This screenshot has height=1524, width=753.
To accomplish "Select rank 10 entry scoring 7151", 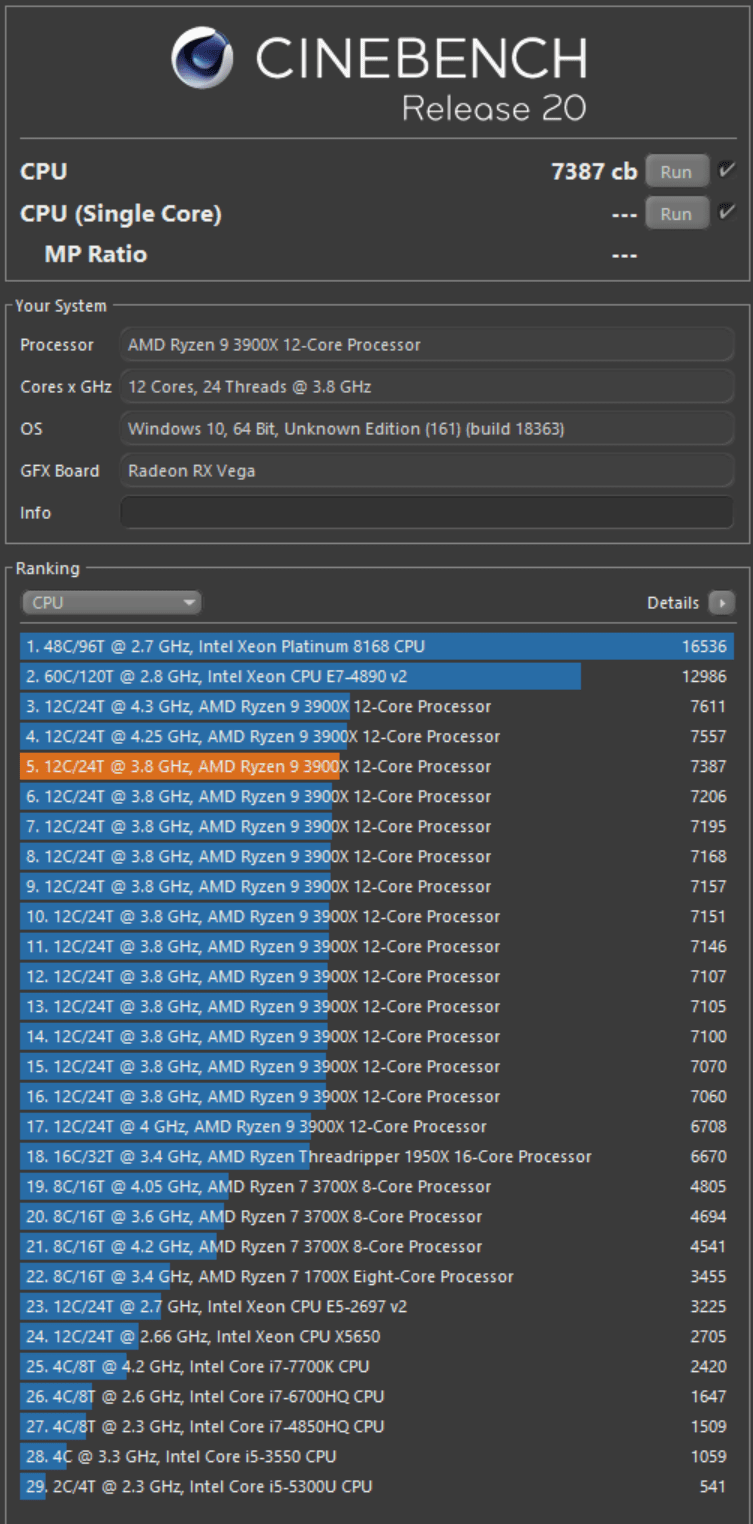I will 377,916.
